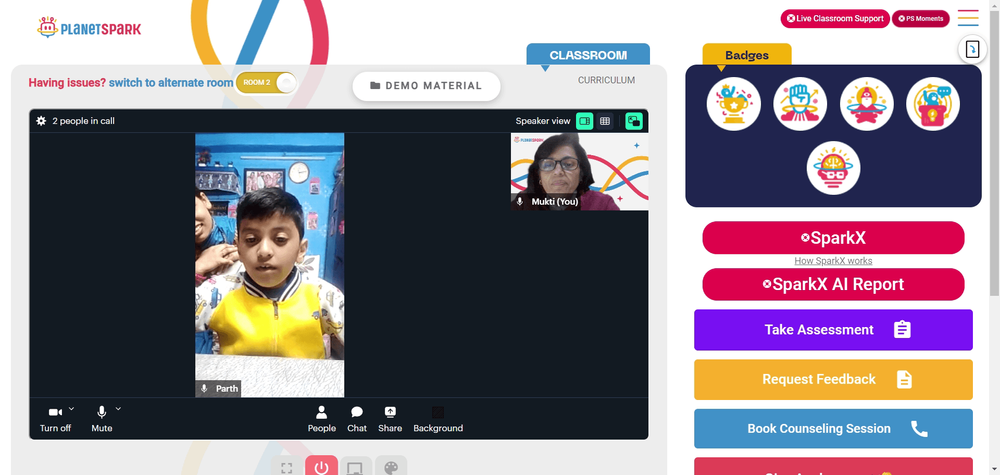Open the SparkX AI Report
1000x475 pixels.
(833, 284)
